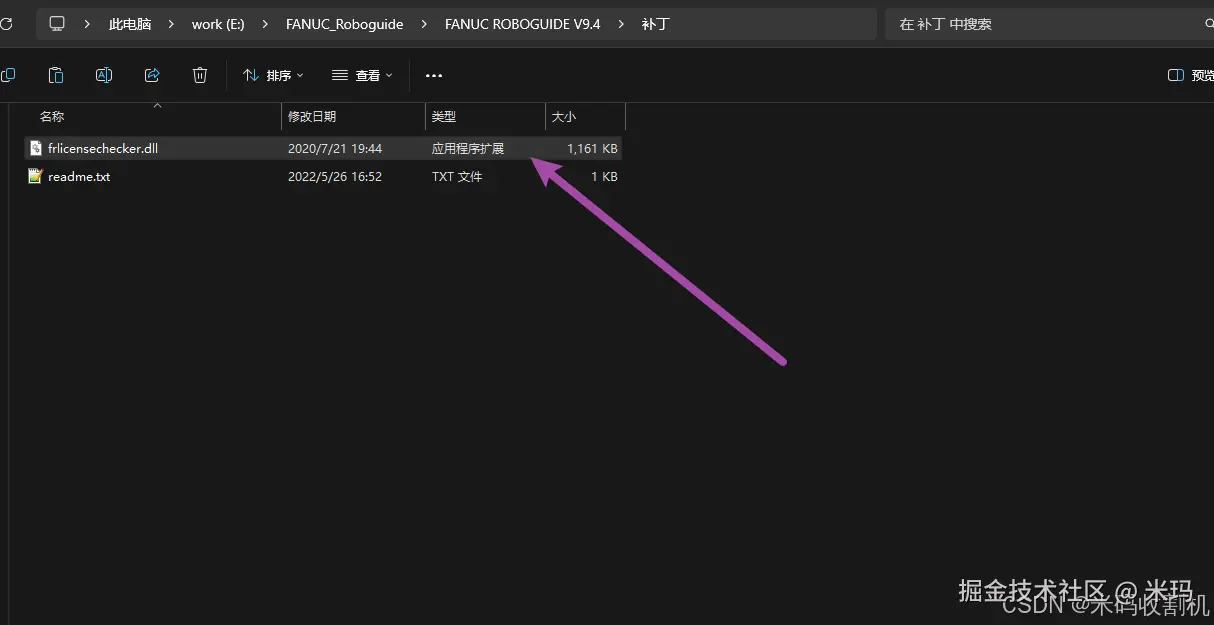
Task: Expand chevron after work (E:) in breadcrumb
Action: pyautogui.click(x=265, y=24)
